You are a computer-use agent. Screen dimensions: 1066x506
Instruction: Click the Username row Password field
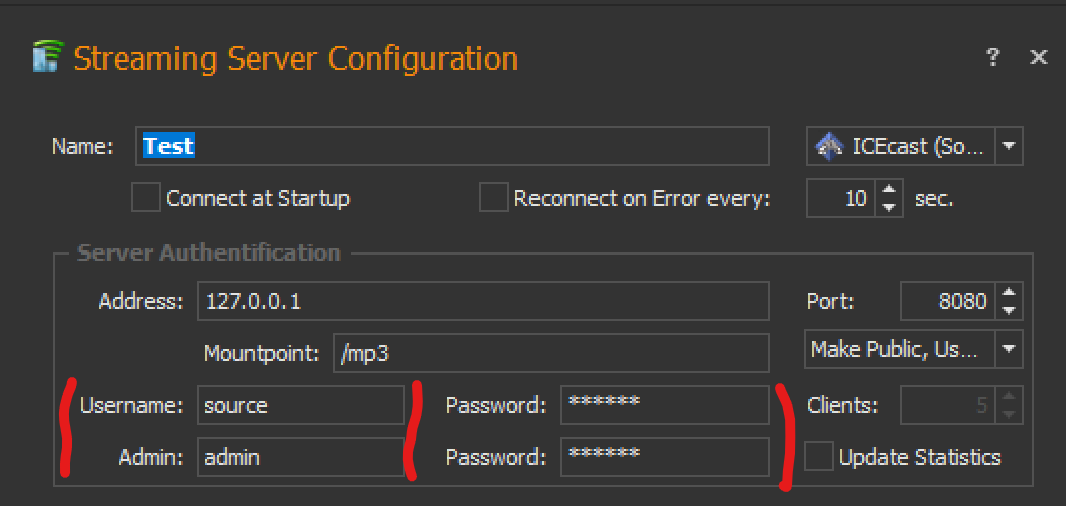click(664, 405)
